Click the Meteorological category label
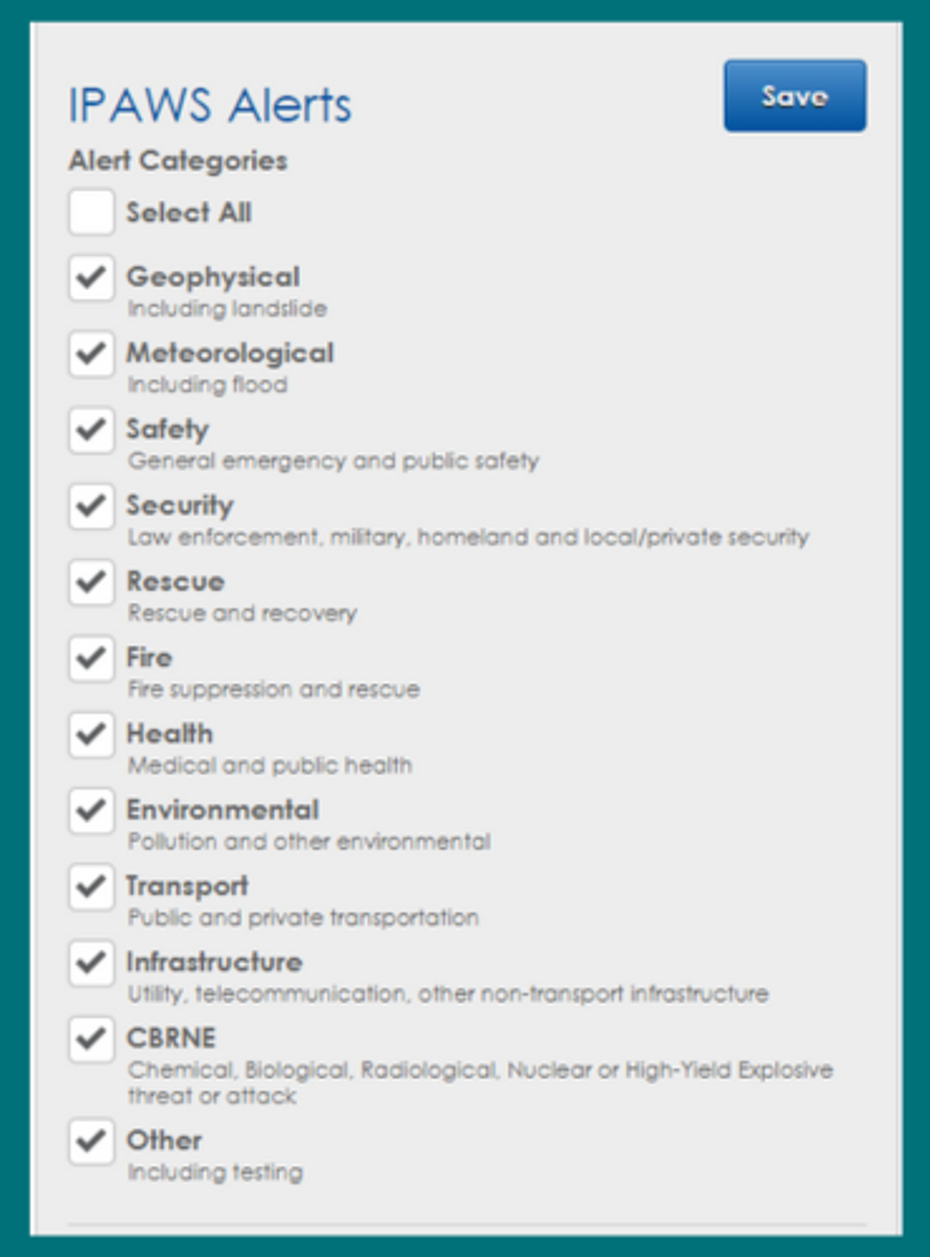930x1257 pixels. click(229, 353)
